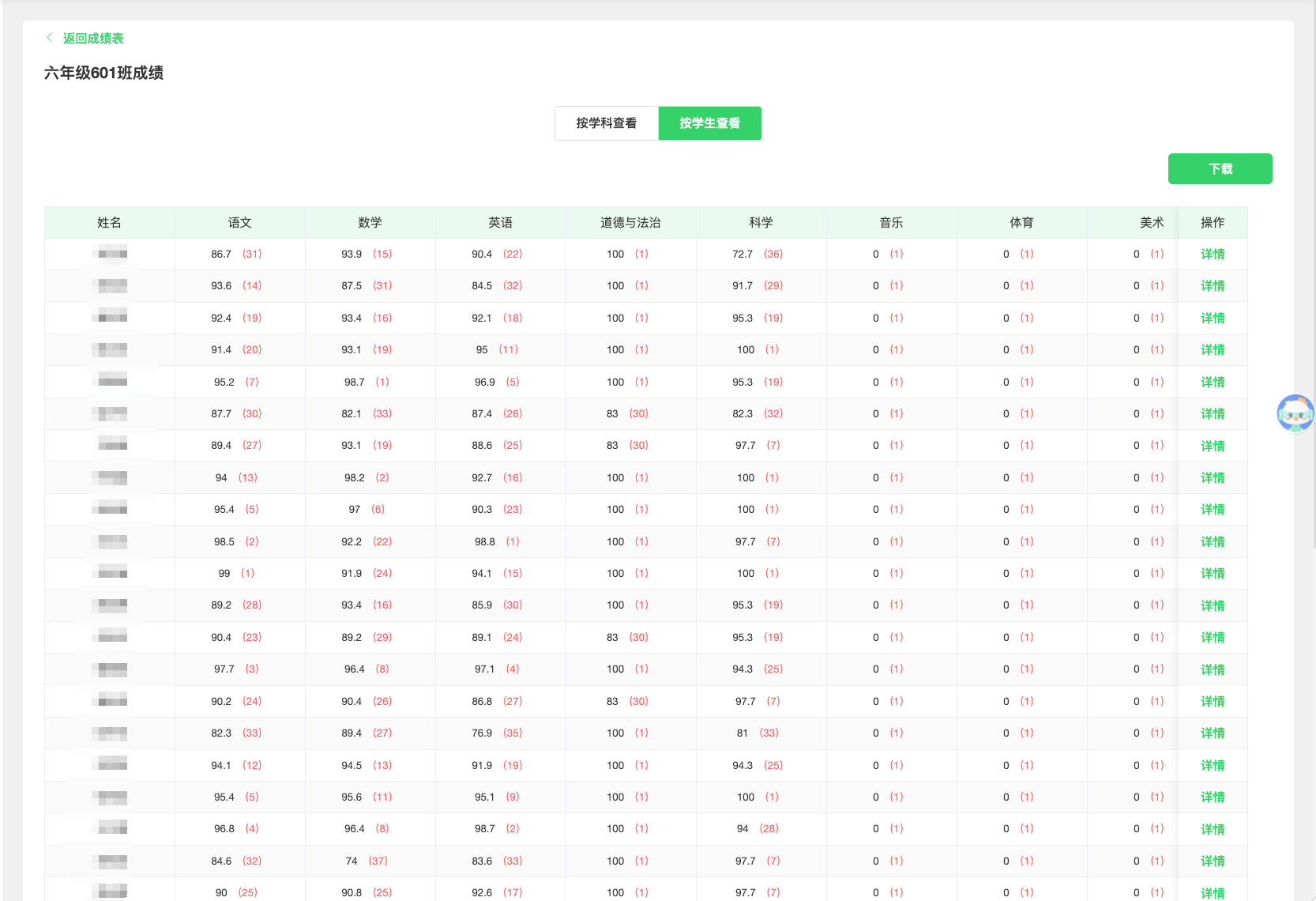The width and height of the screenshot is (1316, 901).
Task: Click the 姓名 column header
Action: click(110, 222)
